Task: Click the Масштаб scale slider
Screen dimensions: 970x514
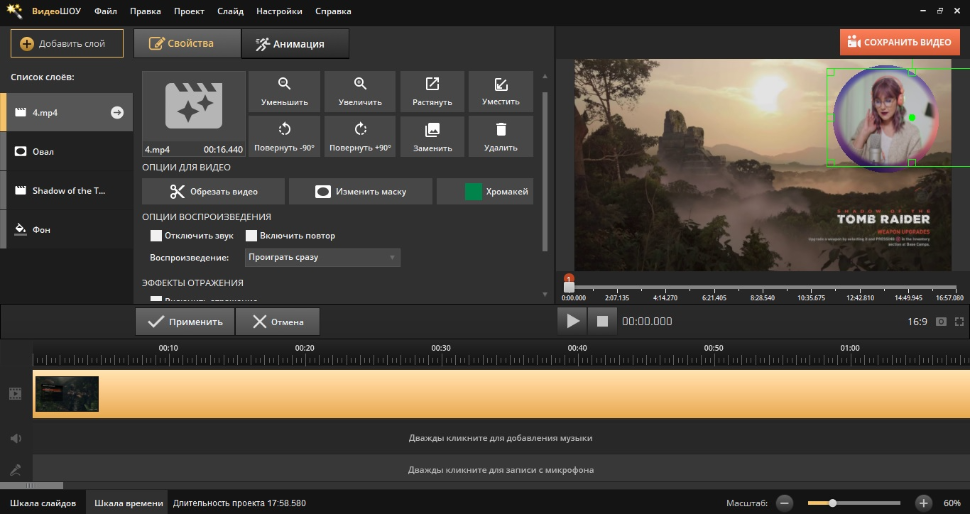Action: [854, 503]
